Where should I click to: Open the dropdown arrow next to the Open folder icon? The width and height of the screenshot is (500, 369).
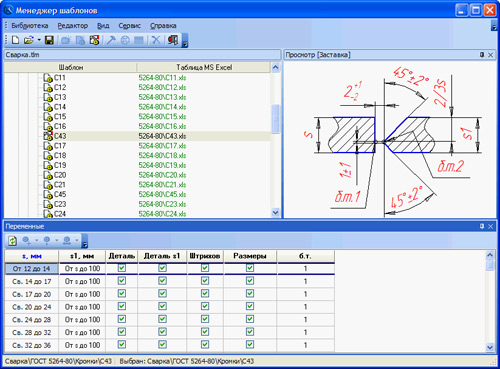click(39, 40)
